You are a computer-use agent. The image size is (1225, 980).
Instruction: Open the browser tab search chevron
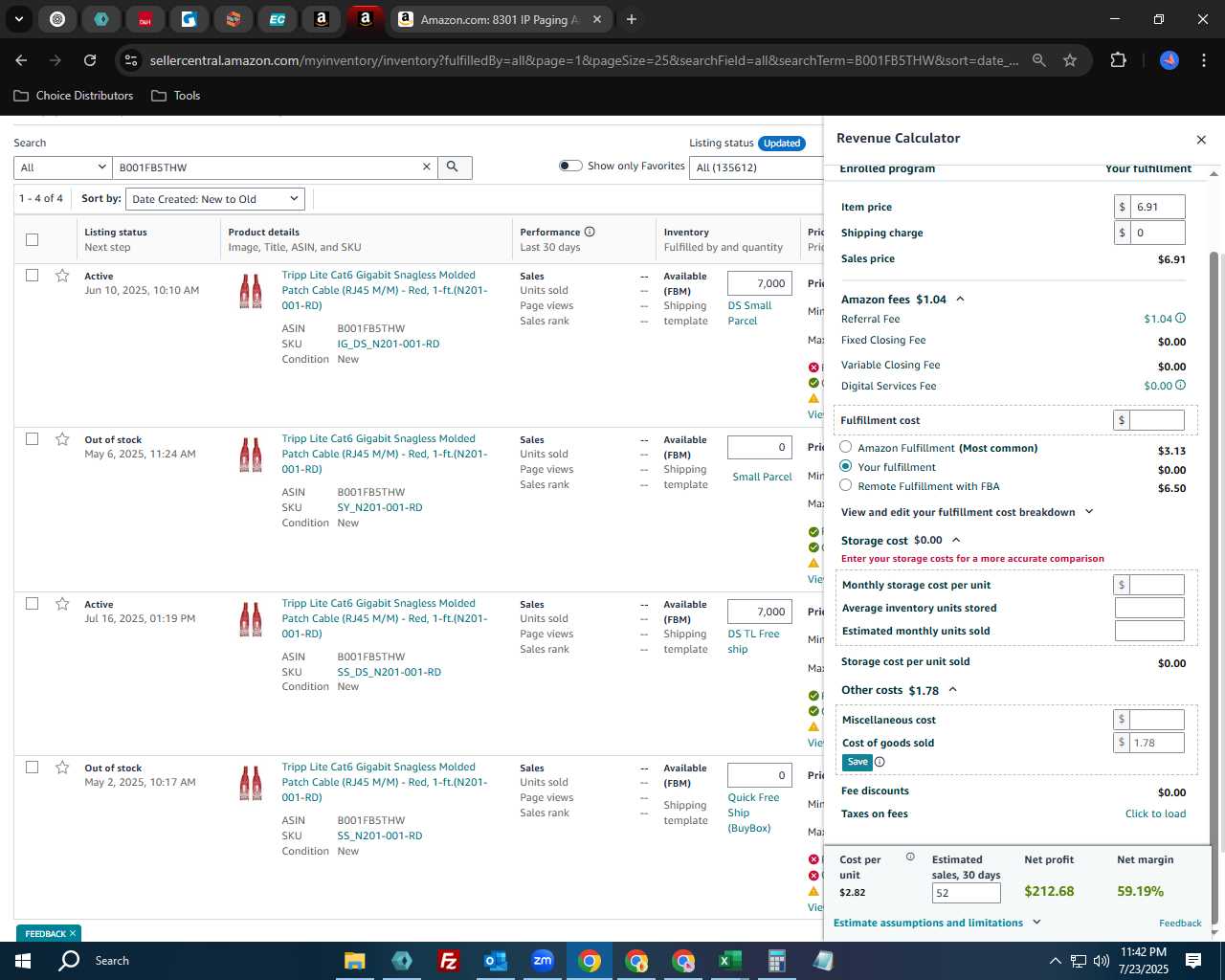19,19
